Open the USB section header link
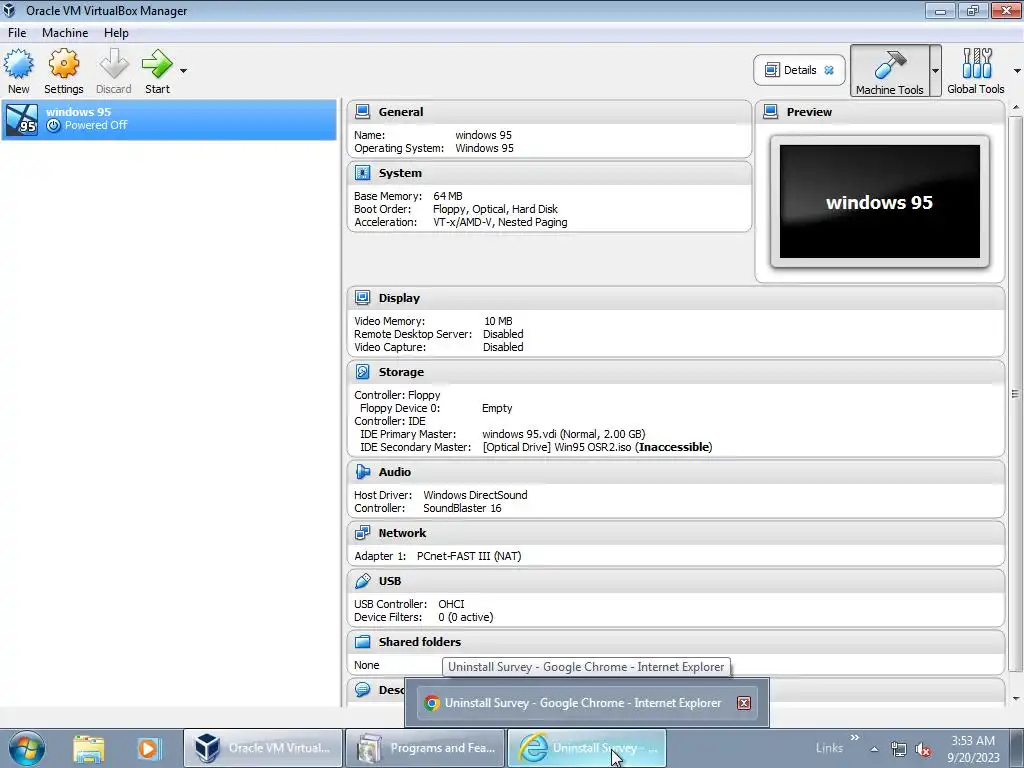 pos(390,581)
